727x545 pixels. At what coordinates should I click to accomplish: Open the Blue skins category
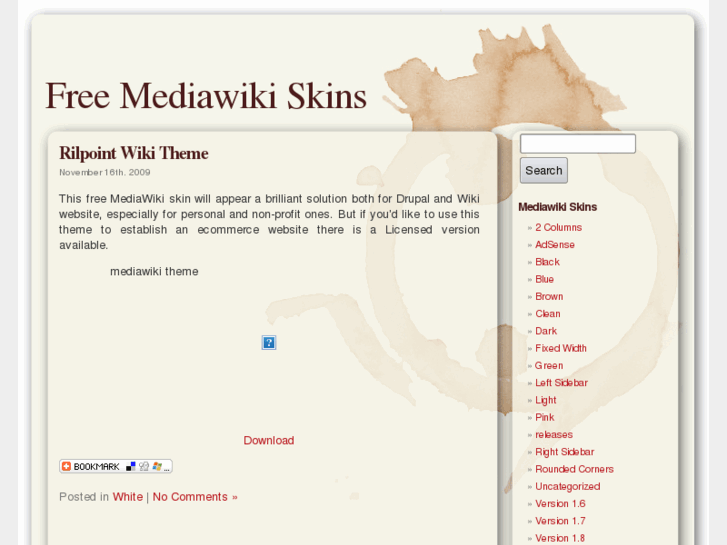(544, 279)
